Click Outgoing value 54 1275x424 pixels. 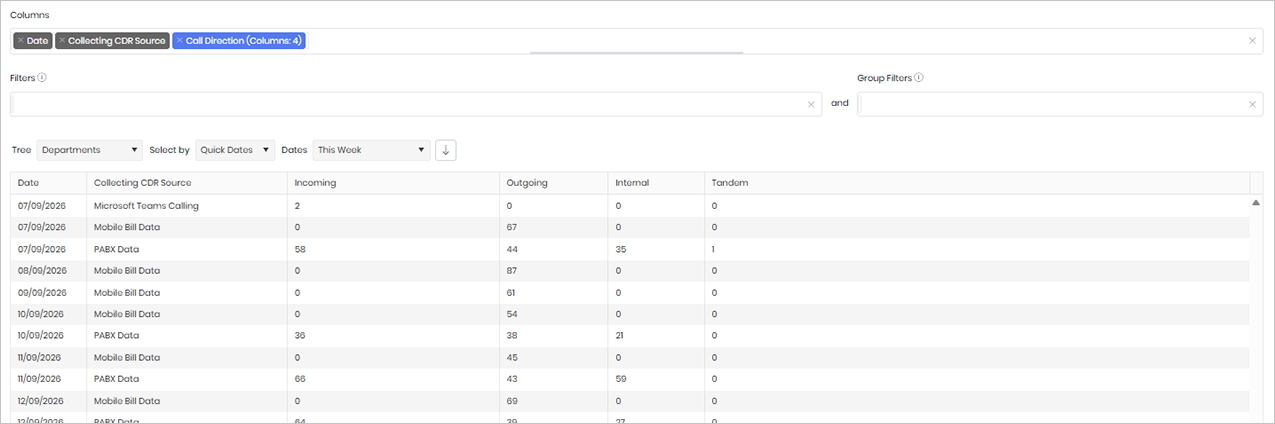512,314
